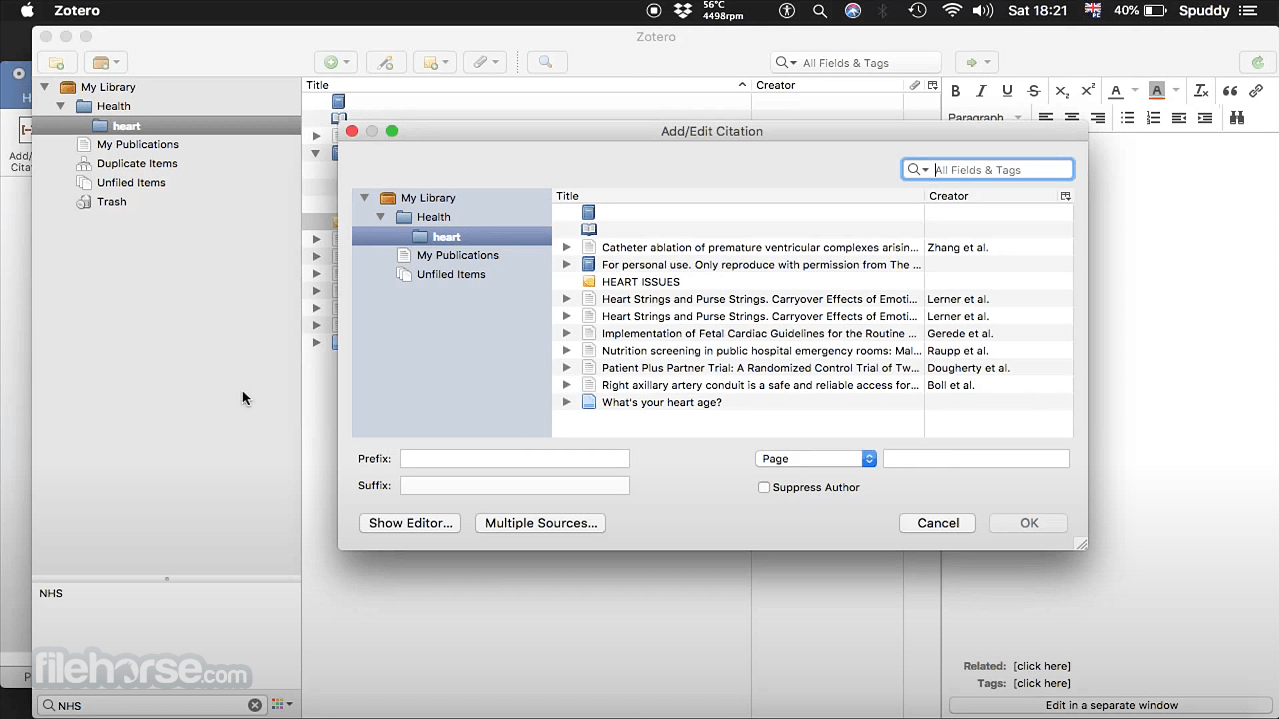Click the Find and Replace binoculars icon
Screen dimensions: 1279x719
(1237, 117)
